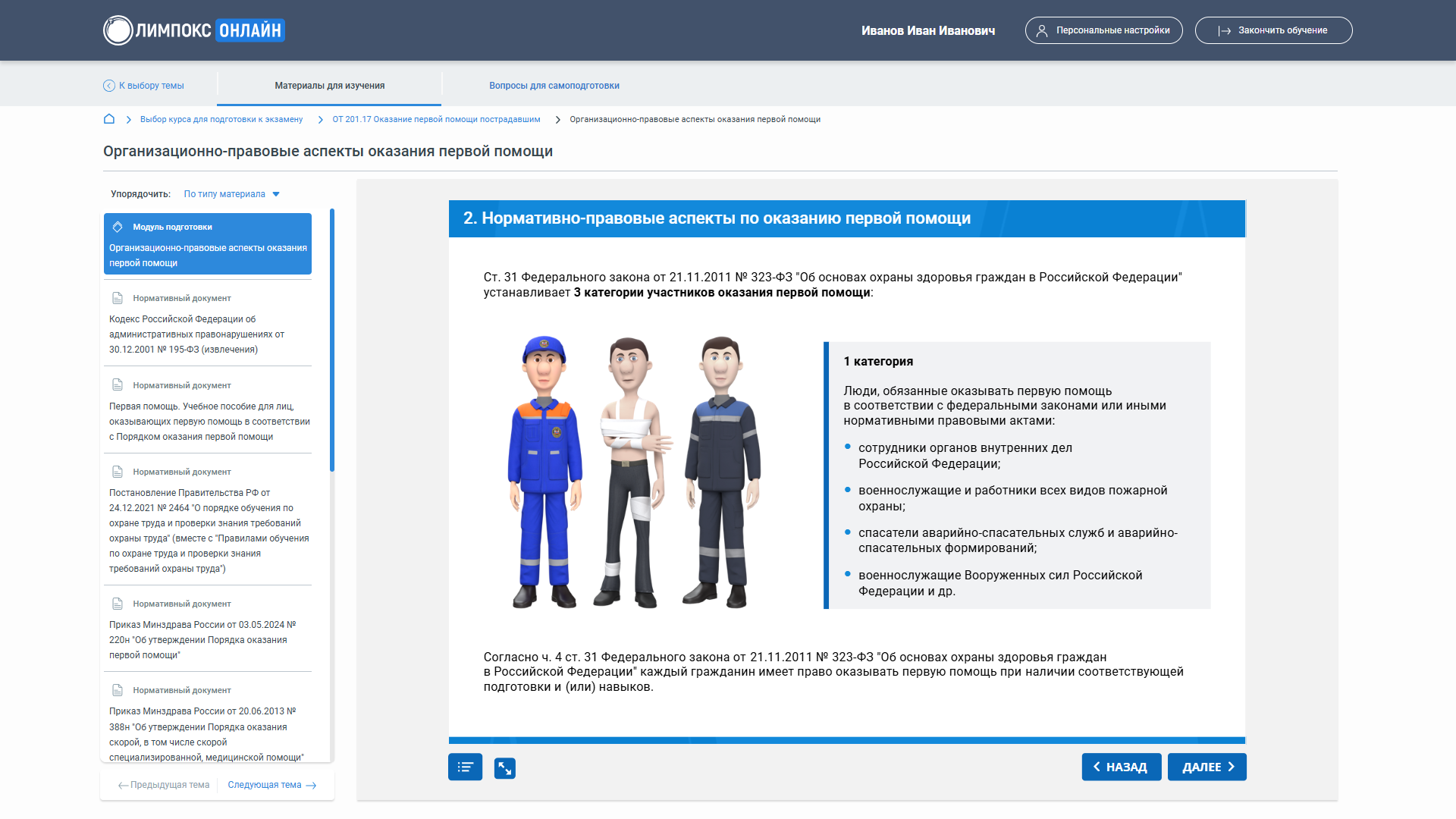The image size is (1456, 819).
Task: Open the table of contents list icon
Action: click(465, 767)
